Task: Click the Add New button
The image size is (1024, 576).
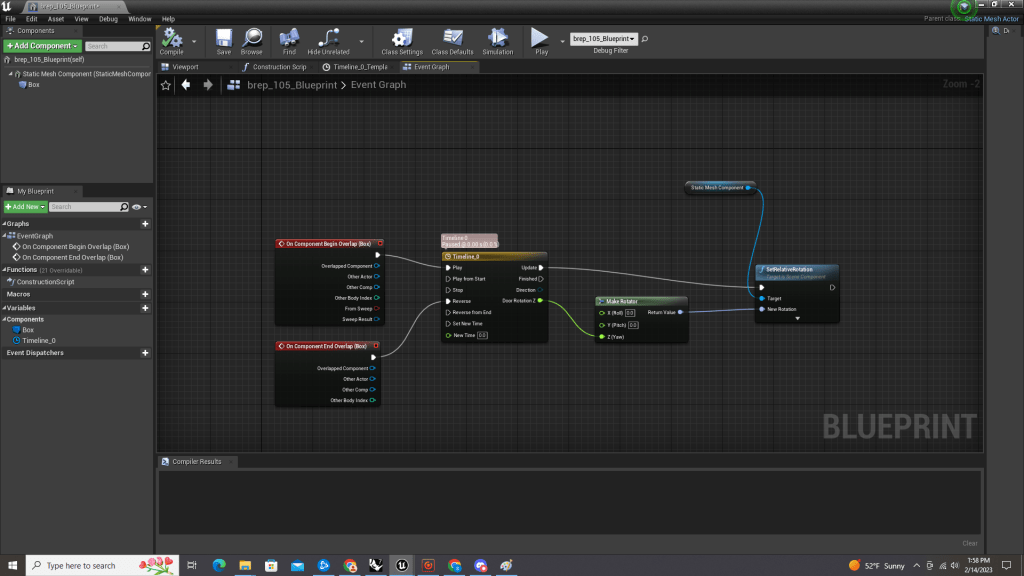Action: pyautogui.click(x=24, y=207)
